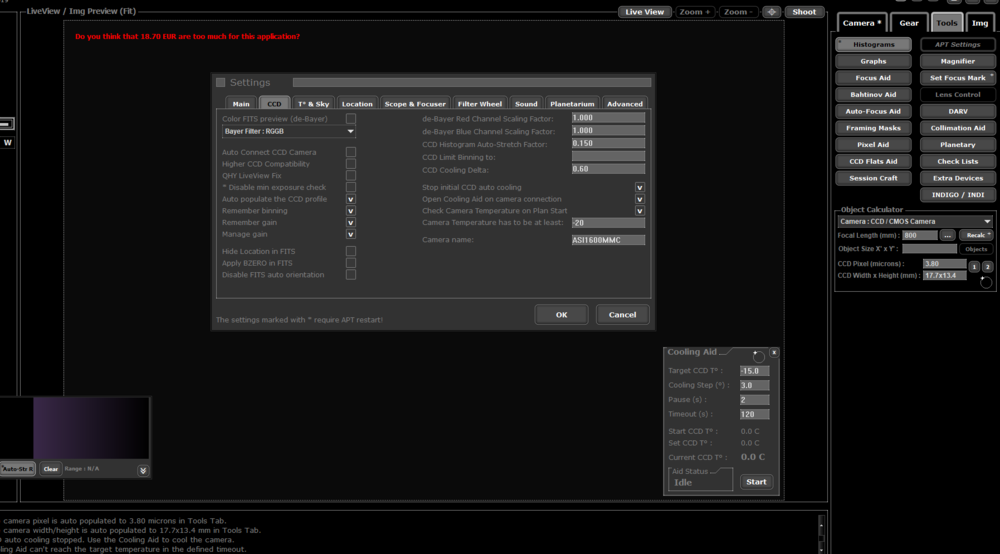The image size is (1000, 554).
Task: Expand the histogram panel double-chevron
Action: pos(143,470)
